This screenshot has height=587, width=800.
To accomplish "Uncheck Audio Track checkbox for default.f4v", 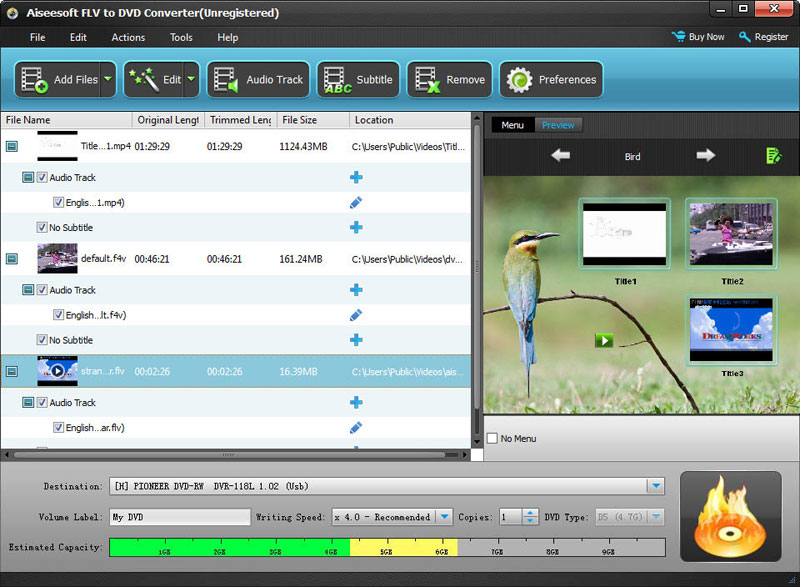I will click(42, 289).
